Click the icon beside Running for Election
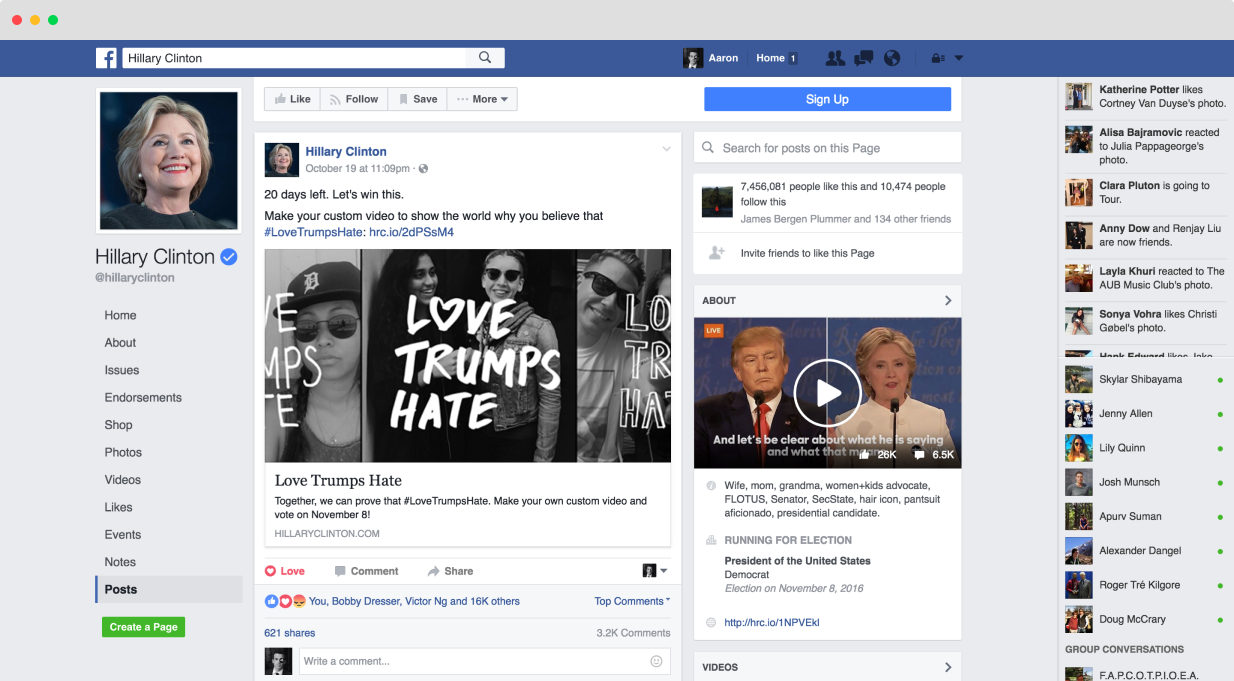Screen dimensions: 1234x681 pyautogui.click(x=711, y=540)
